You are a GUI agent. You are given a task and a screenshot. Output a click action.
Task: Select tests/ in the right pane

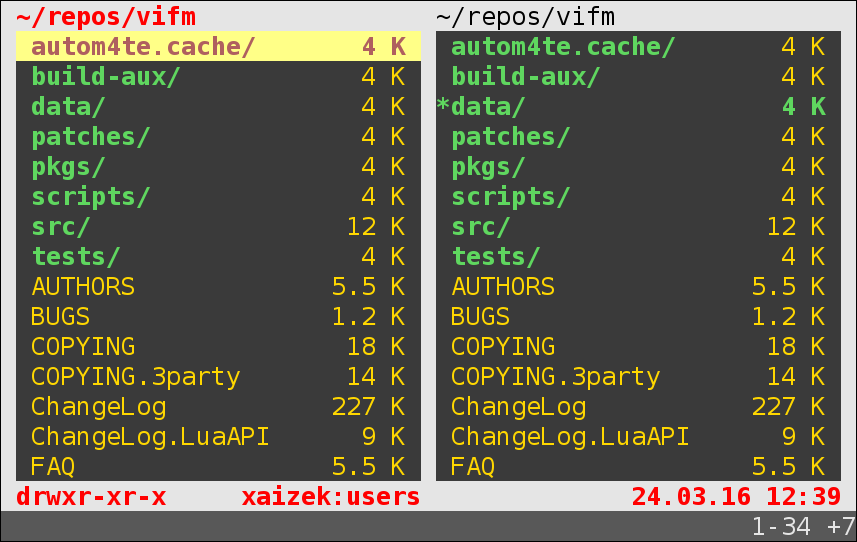click(638, 257)
